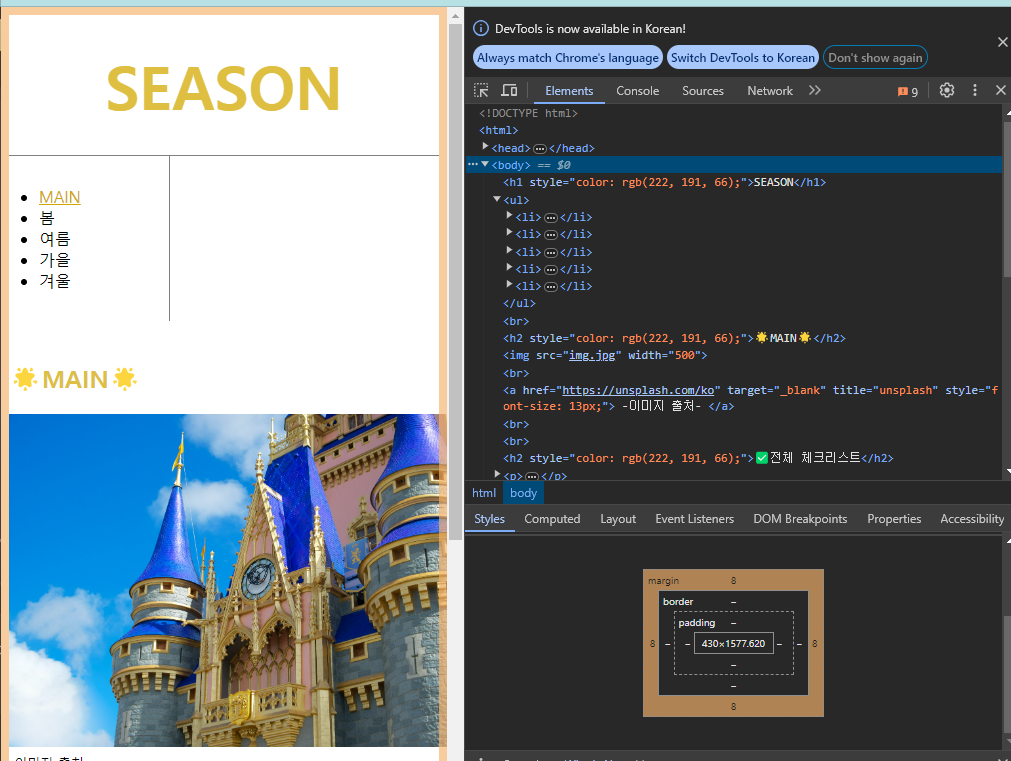Click the 겨울 list item

click(x=55, y=281)
